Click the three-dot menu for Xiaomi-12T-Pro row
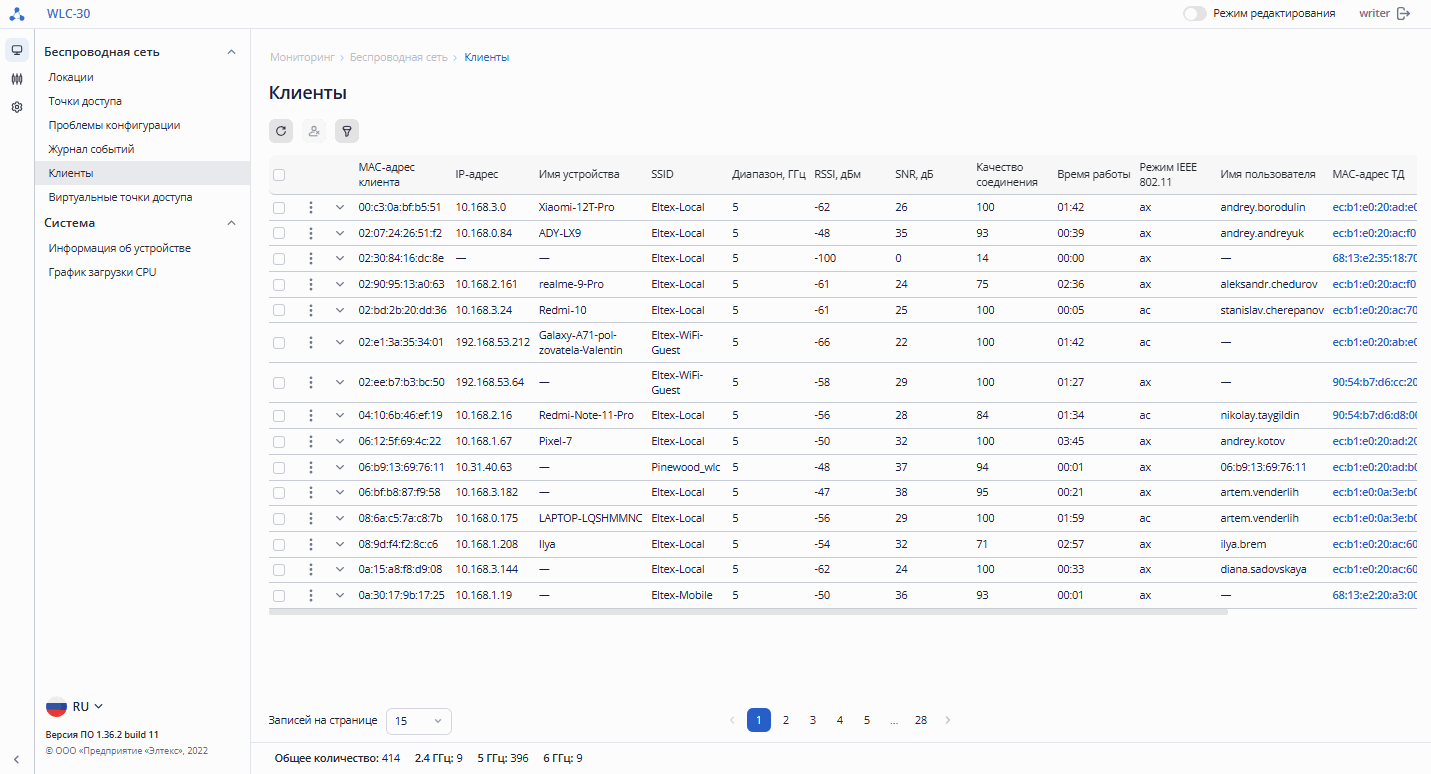1431x774 pixels. click(311, 207)
